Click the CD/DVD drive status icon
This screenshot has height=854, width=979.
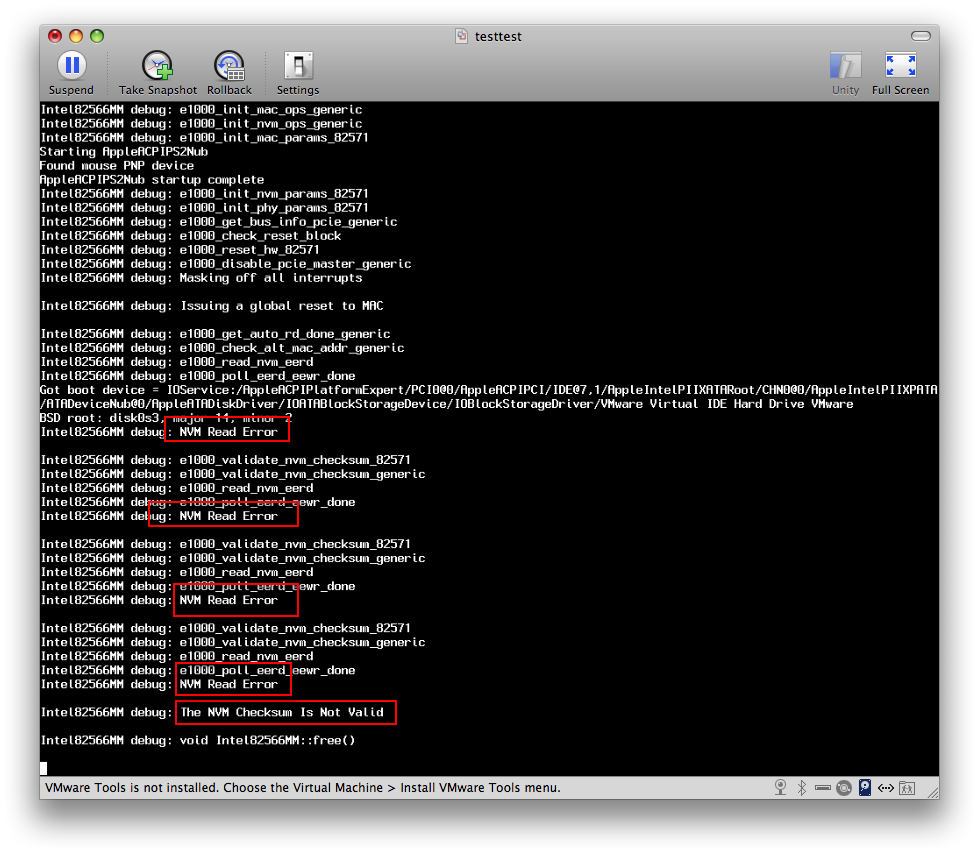844,788
